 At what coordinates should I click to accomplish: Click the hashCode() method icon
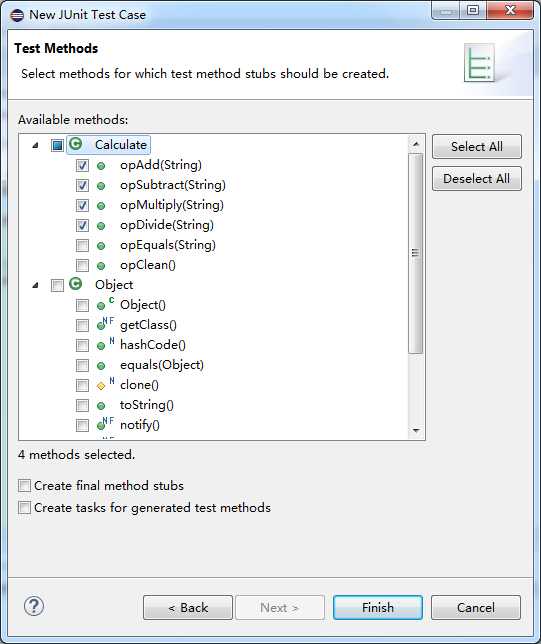point(105,344)
